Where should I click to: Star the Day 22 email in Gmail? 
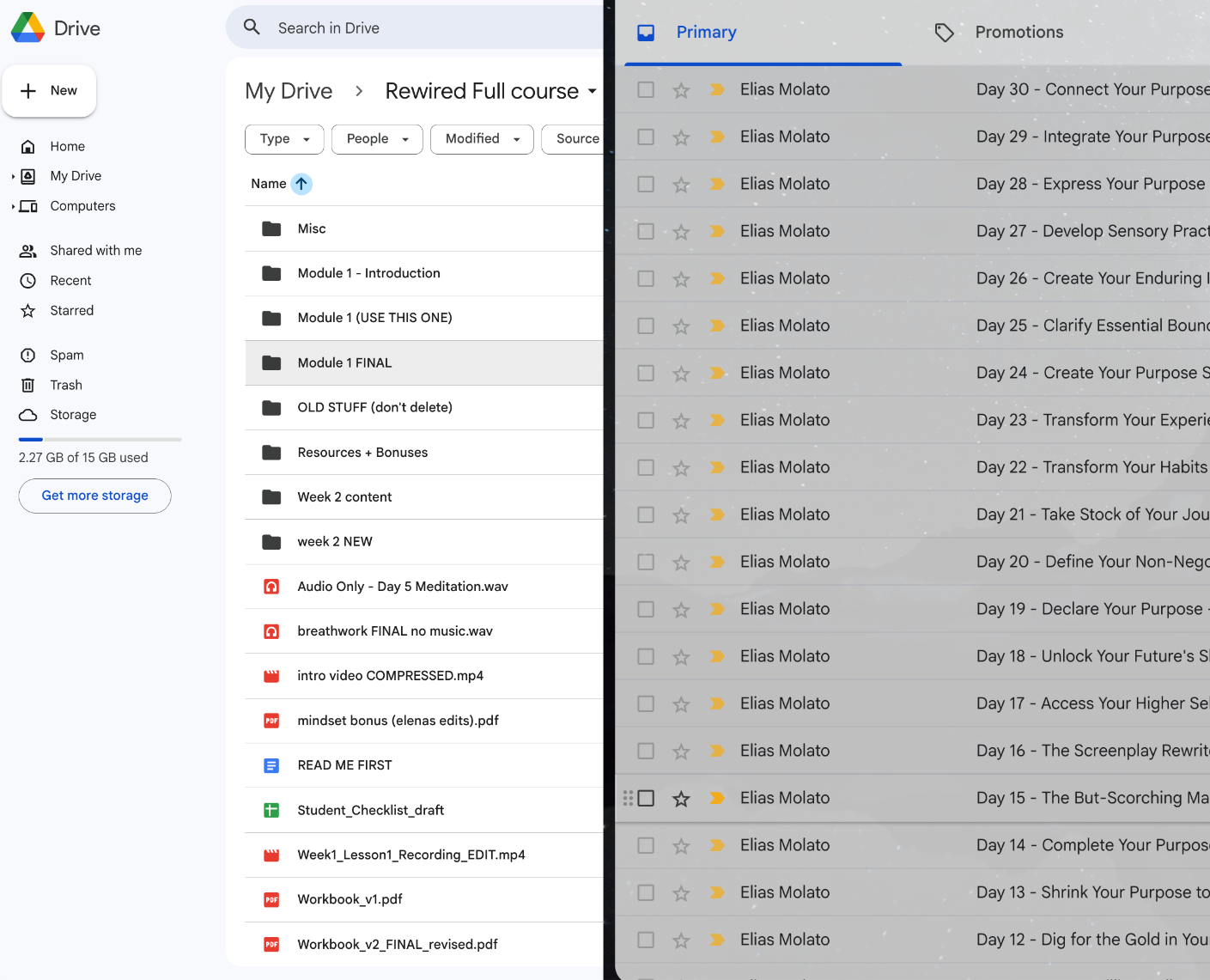681,468
